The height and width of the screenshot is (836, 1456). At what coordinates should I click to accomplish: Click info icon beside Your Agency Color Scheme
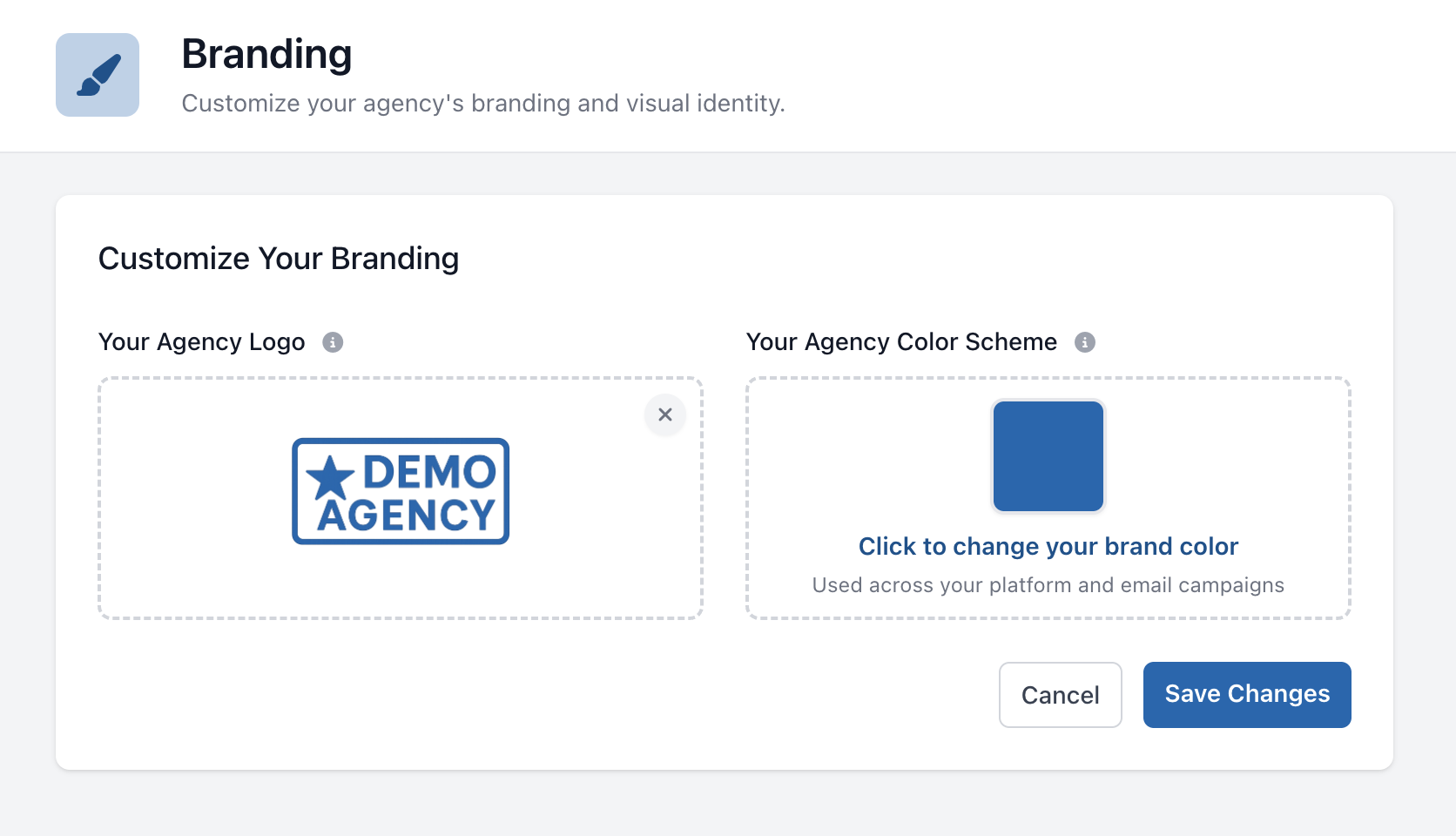(x=1084, y=342)
